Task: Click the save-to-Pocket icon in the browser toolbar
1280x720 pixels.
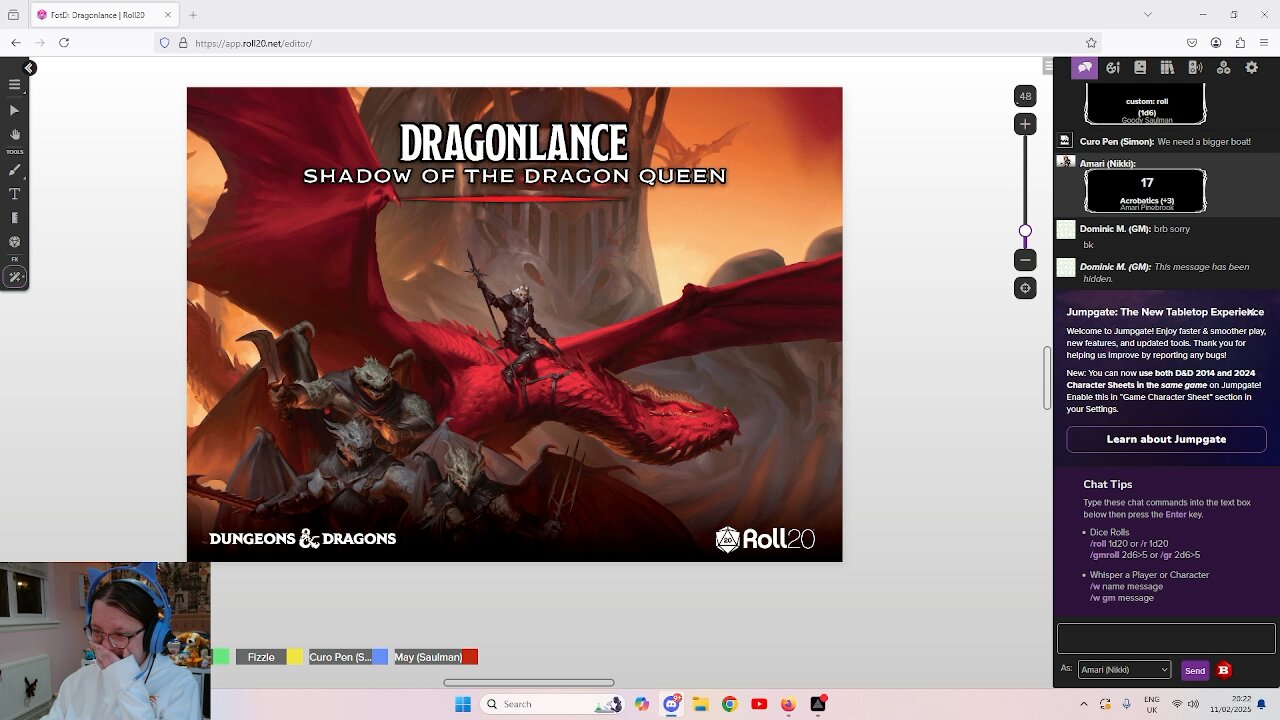Action: (1192, 43)
